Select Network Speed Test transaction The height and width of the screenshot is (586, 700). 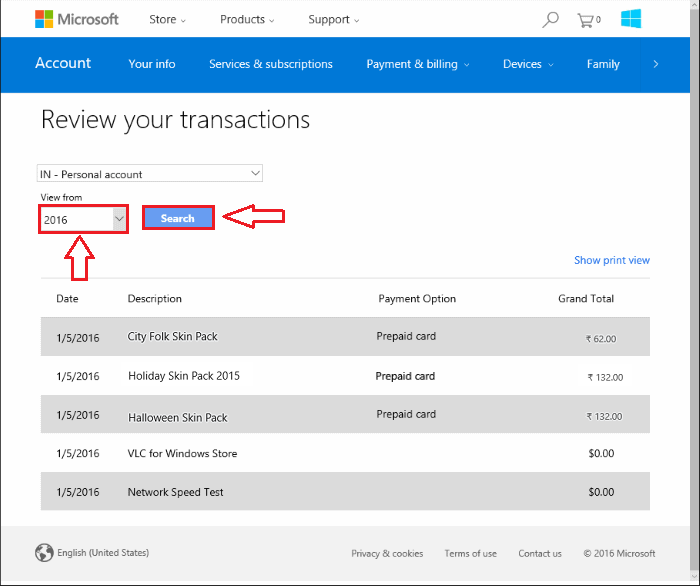point(345,491)
